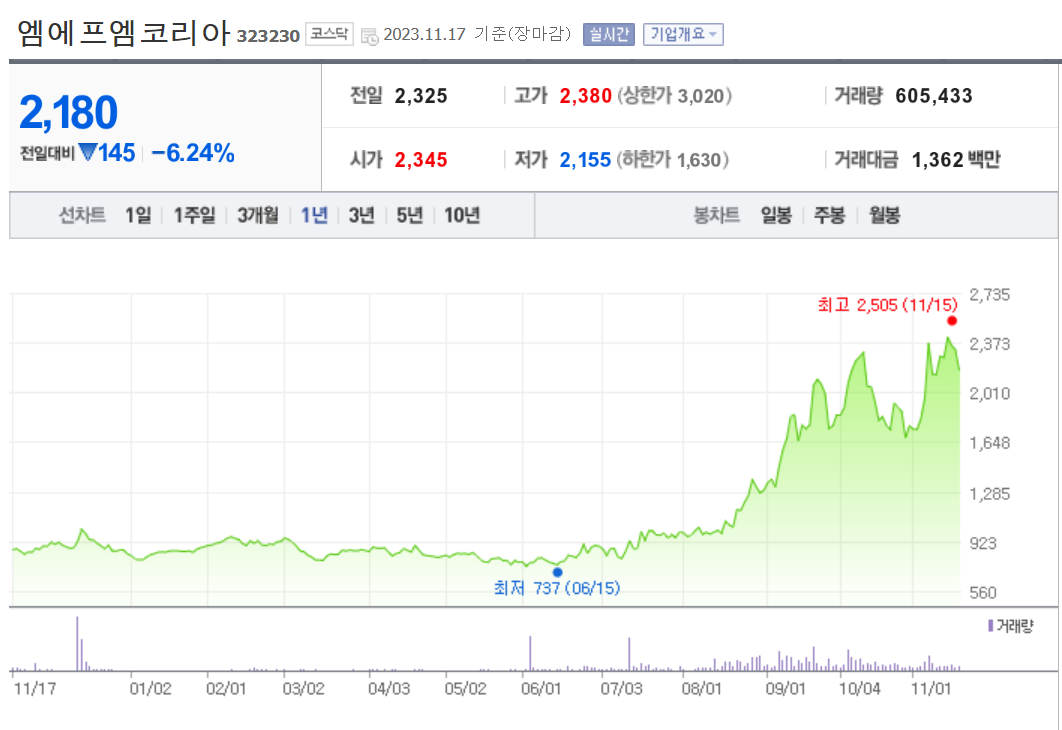Click the 2023.11.17 date text
The width and height of the screenshot is (1062, 730).
(x=425, y=35)
